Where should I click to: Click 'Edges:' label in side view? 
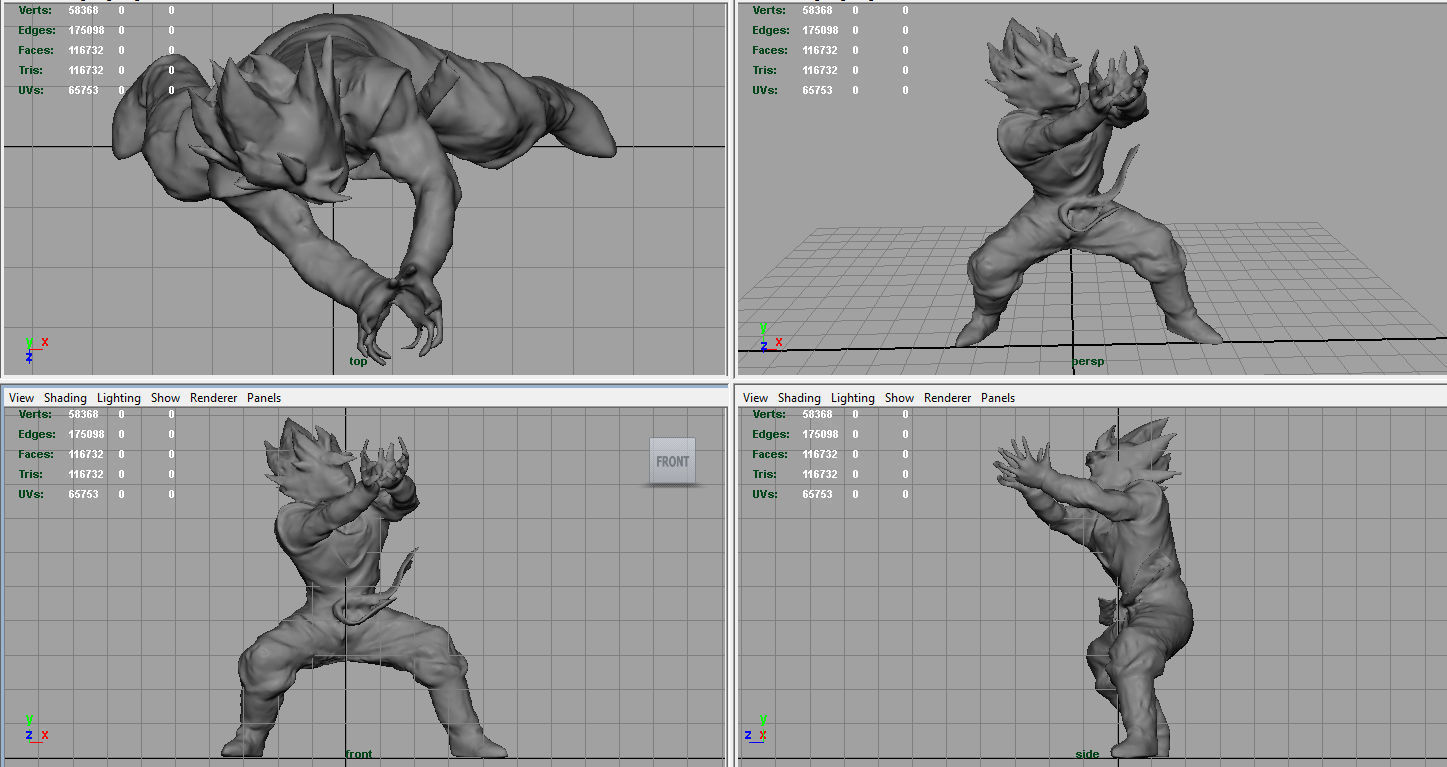click(x=770, y=434)
